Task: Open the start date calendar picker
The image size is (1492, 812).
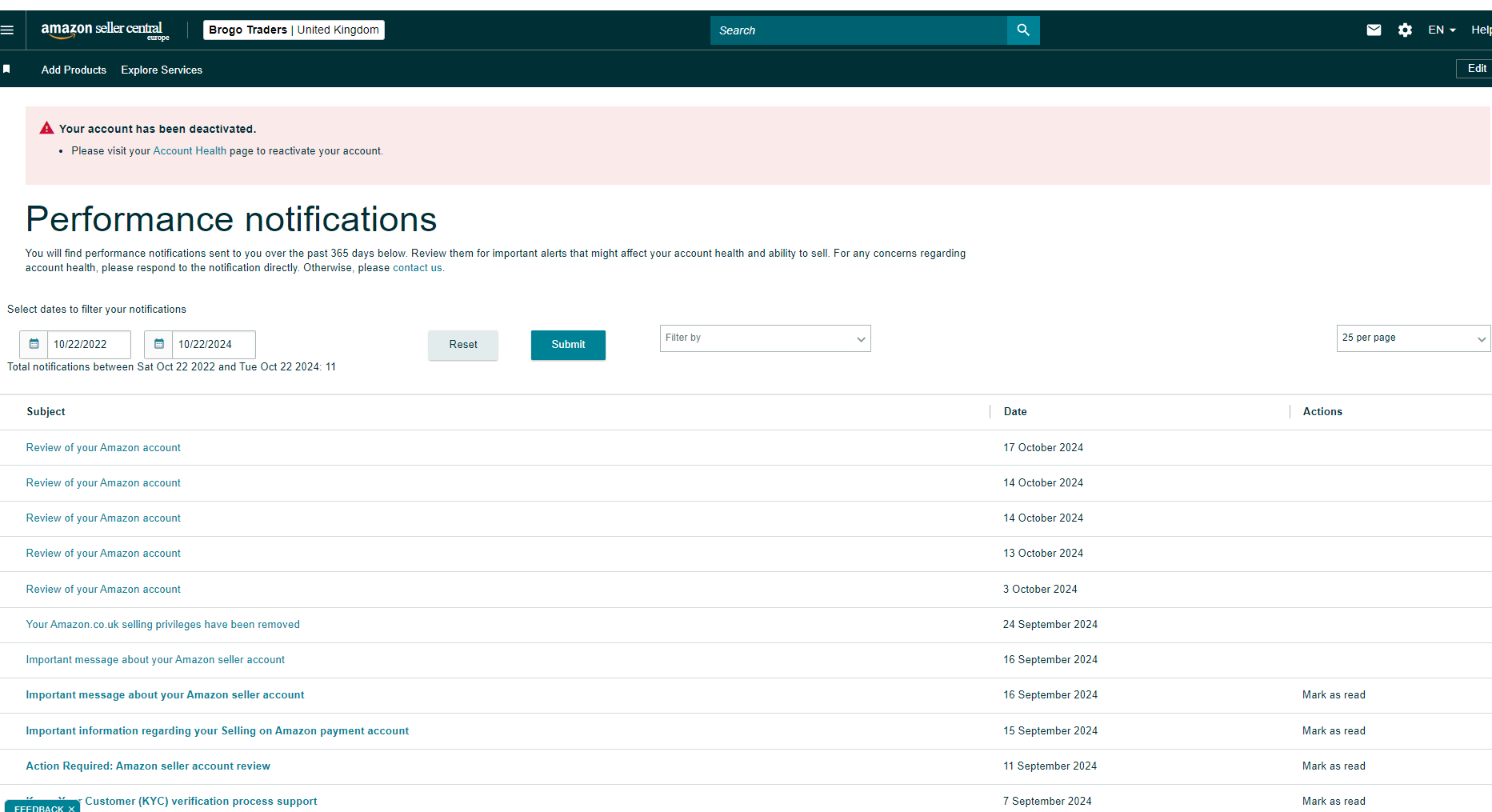Action: point(34,344)
